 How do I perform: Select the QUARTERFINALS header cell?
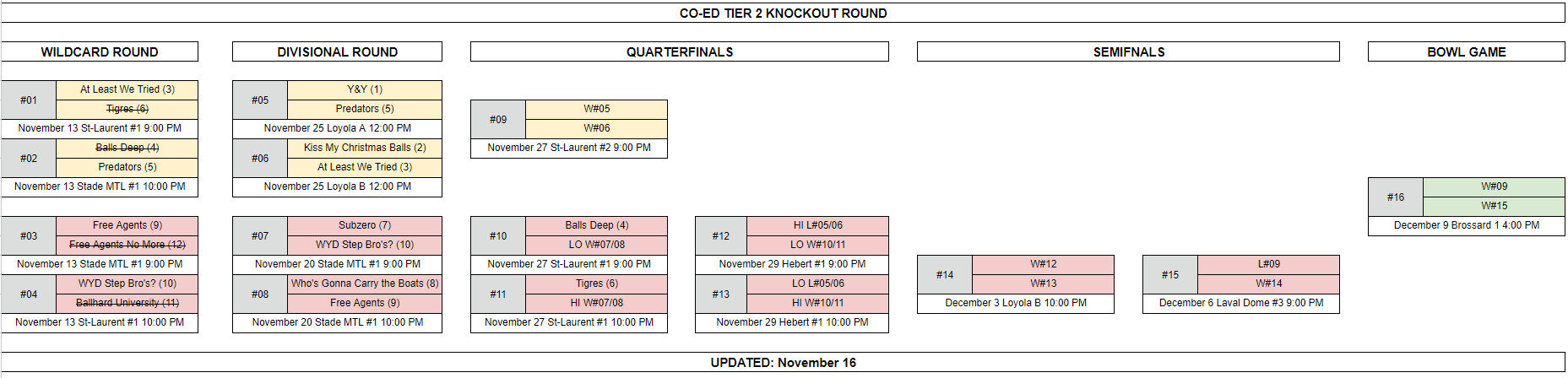pos(680,51)
